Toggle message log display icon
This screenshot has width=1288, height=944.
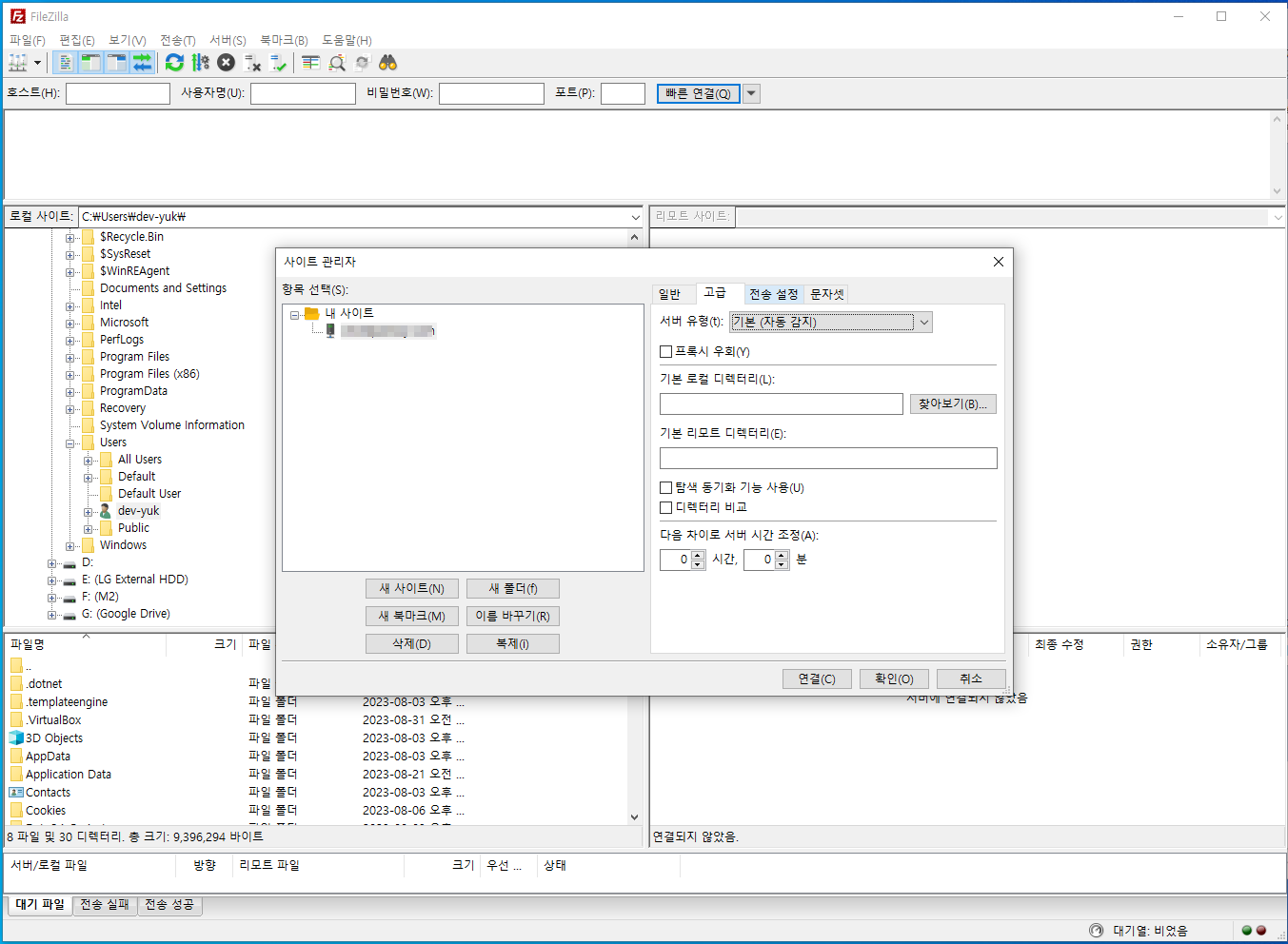(x=65, y=63)
